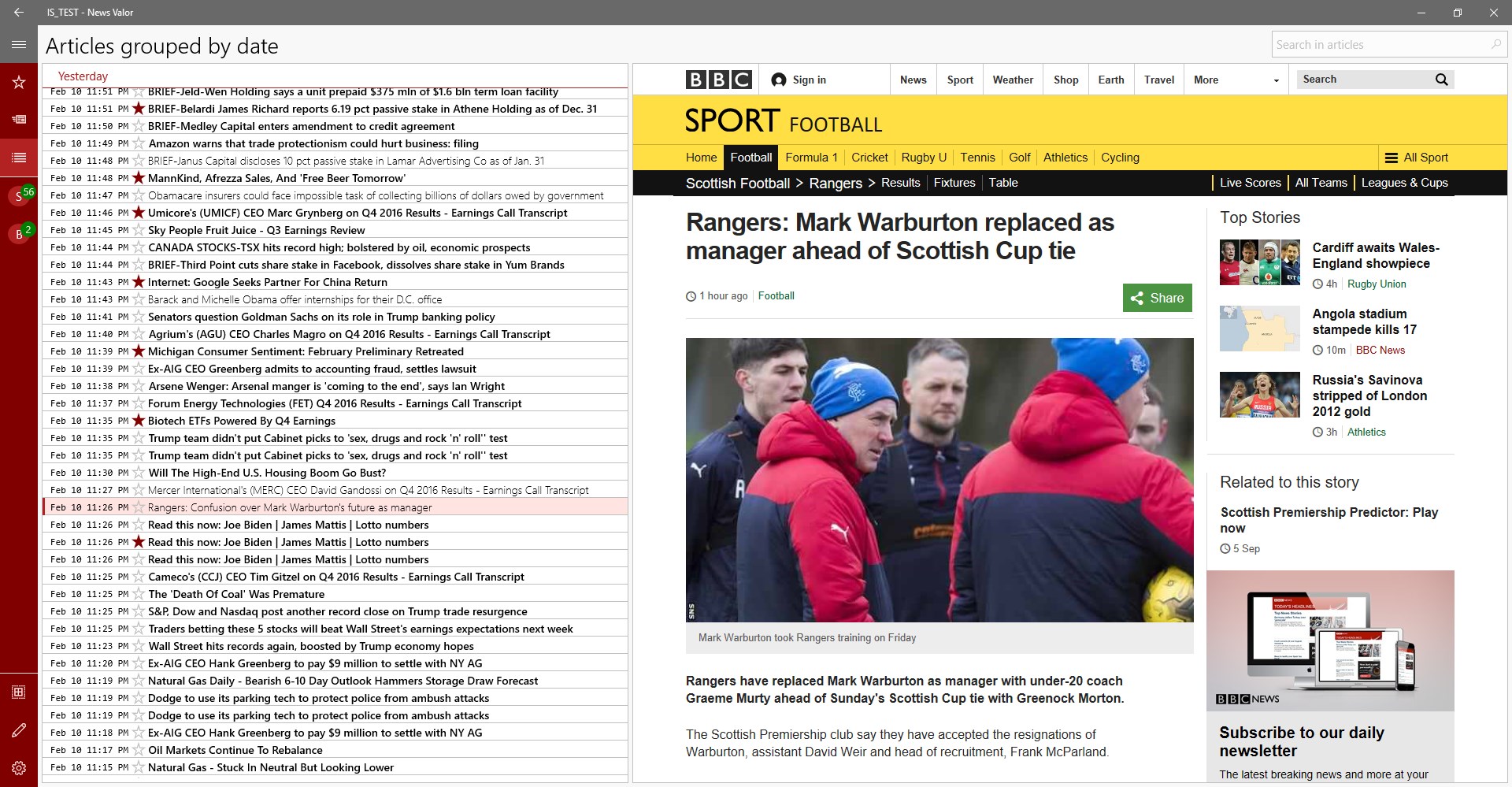Click the Angola map thumbnail
The width and height of the screenshot is (1512, 787).
pyautogui.click(x=1259, y=329)
